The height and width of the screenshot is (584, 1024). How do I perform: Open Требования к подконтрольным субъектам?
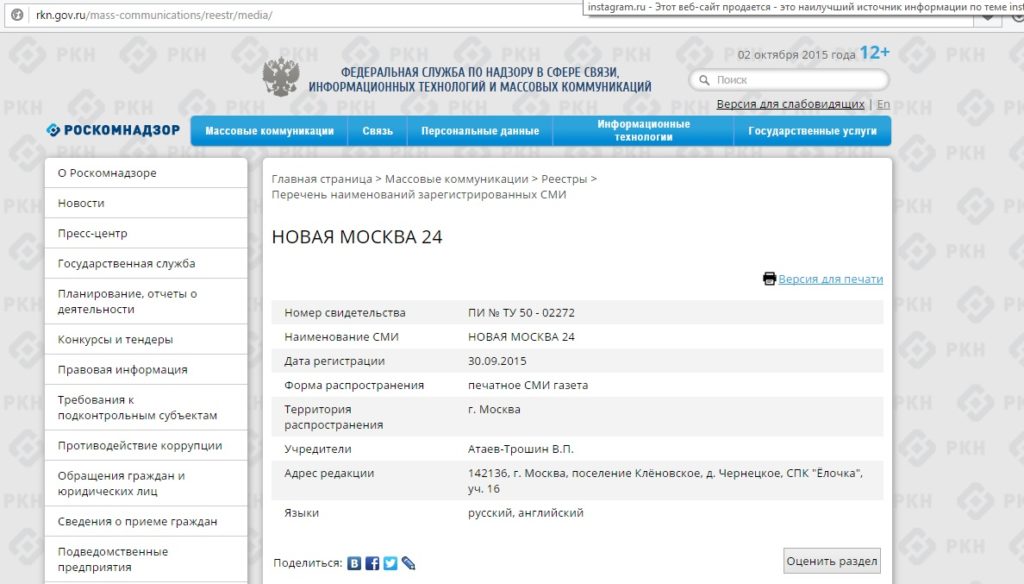tap(146, 407)
